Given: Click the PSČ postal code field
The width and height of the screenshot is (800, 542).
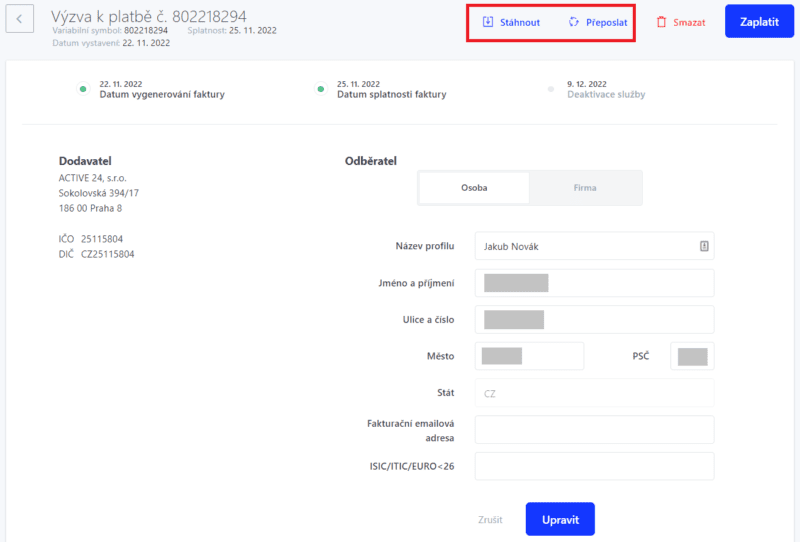Looking at the screenshot, I should [x=692, y=356].
